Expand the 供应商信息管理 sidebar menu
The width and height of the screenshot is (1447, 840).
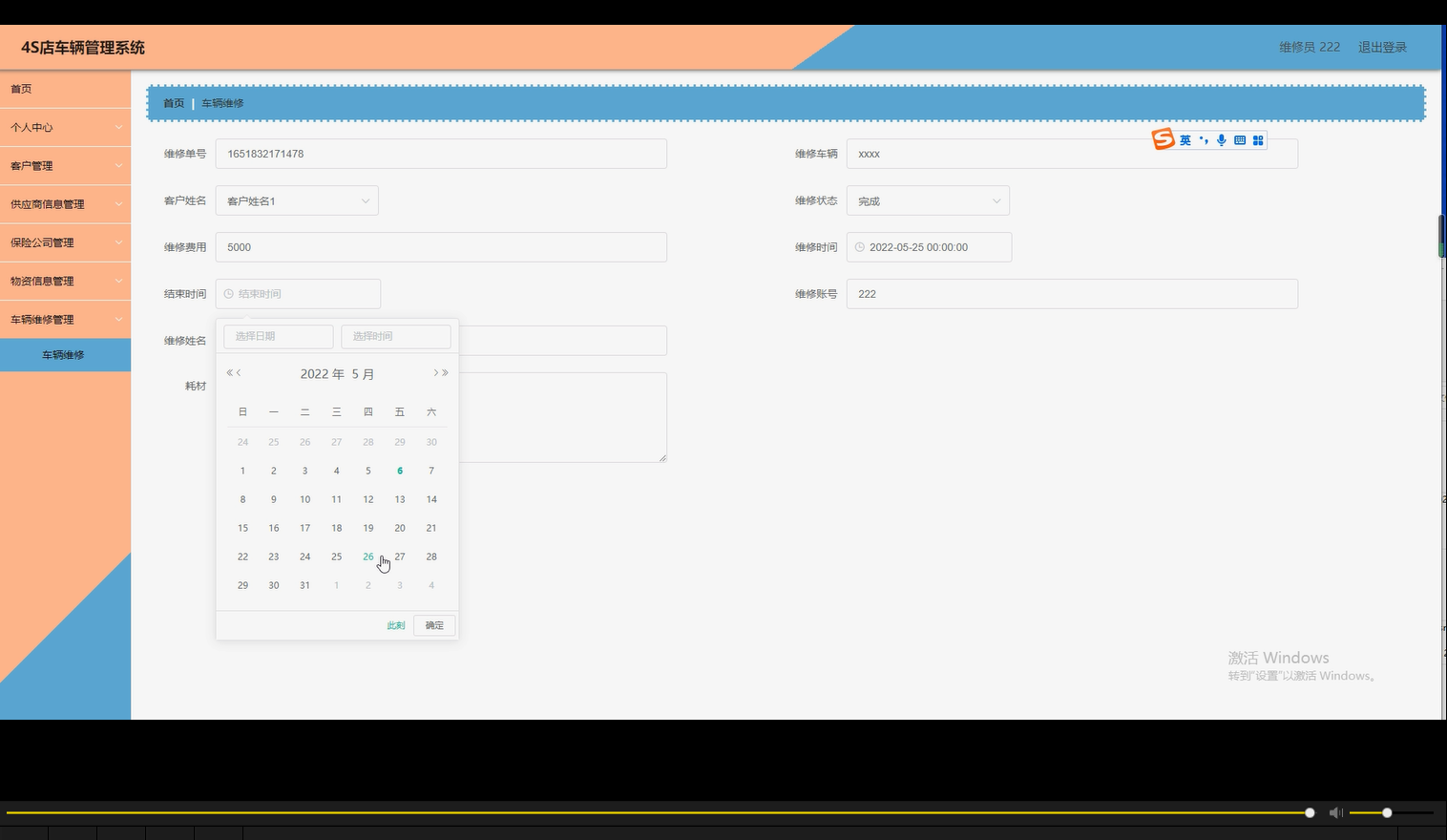click(65, 204)
